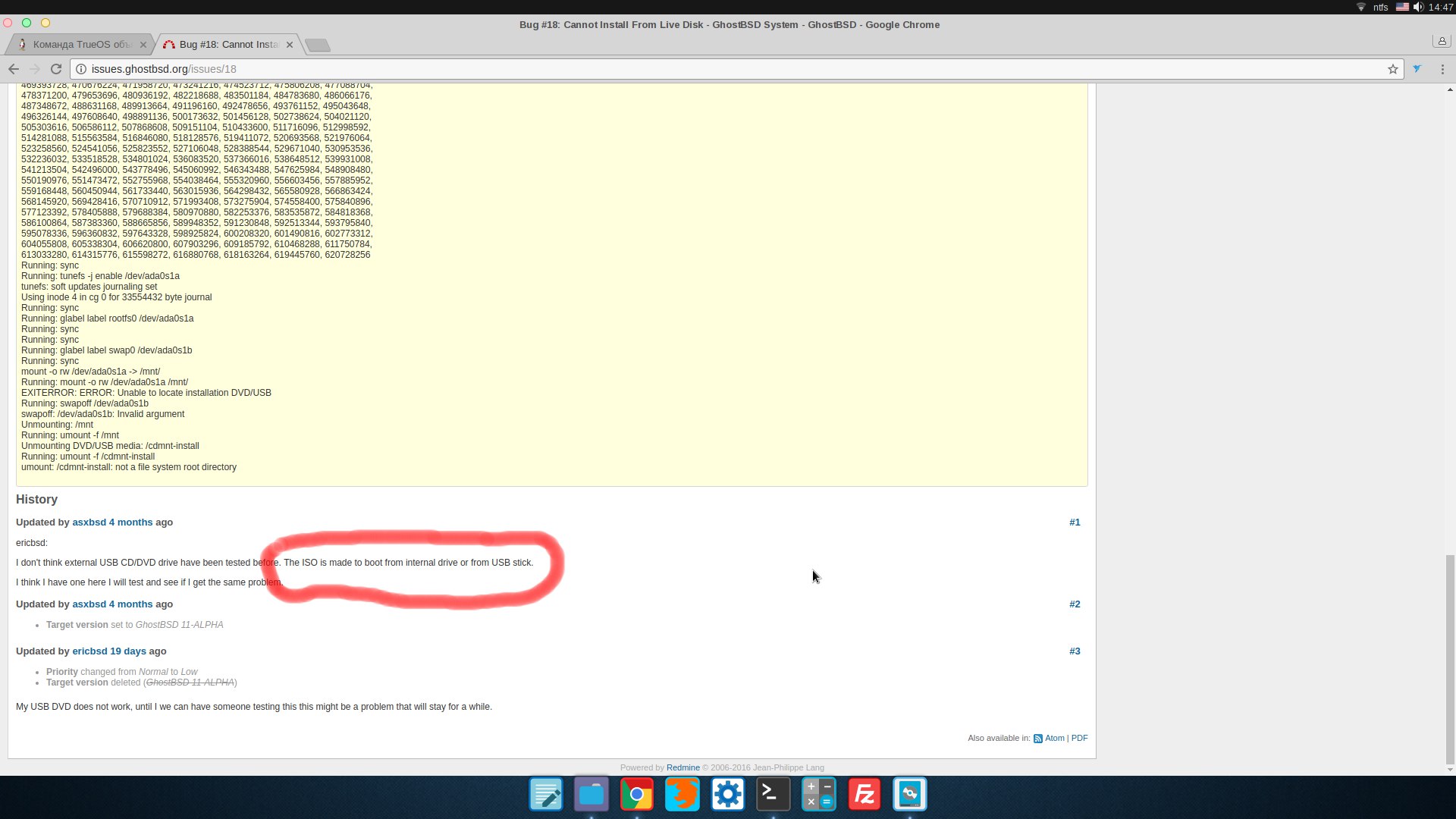
Task: Open the text editor dock icon
Action: tap(546, 795)
